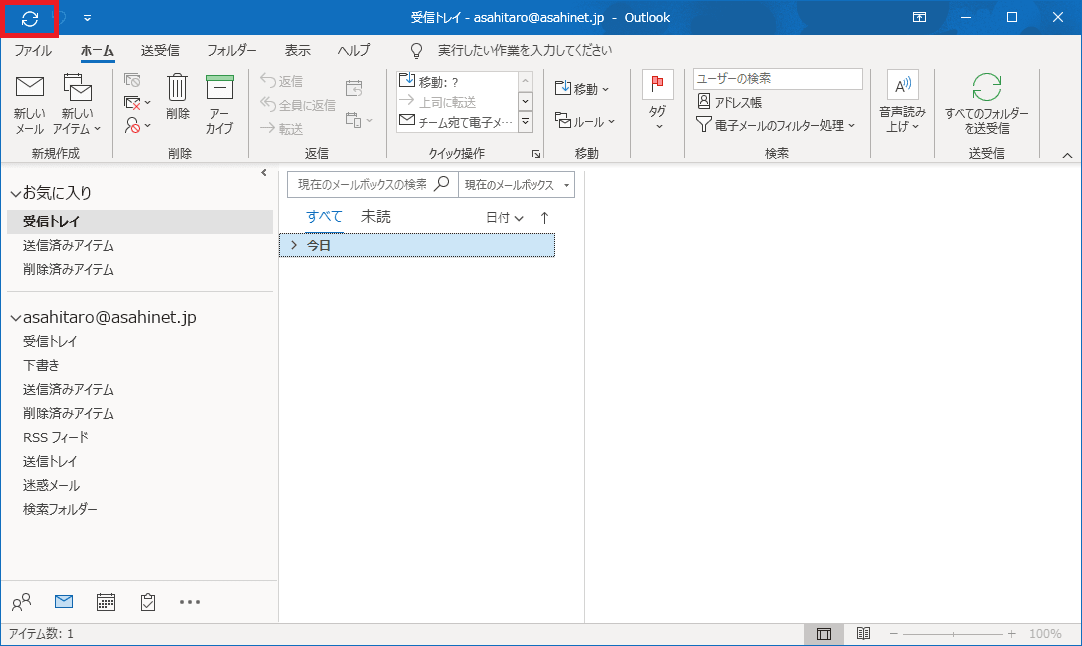Open the 日付 sort dropdown
1082x646 pixels.
click(x=504, y=218)
